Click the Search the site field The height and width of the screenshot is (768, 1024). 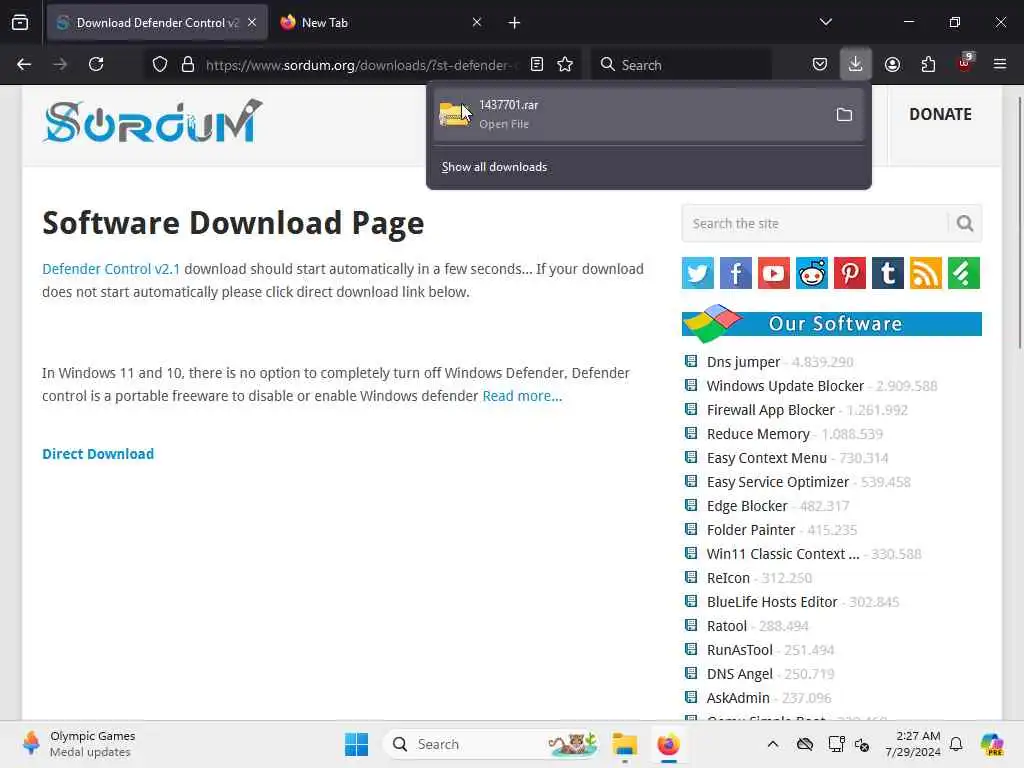[814, 223]
